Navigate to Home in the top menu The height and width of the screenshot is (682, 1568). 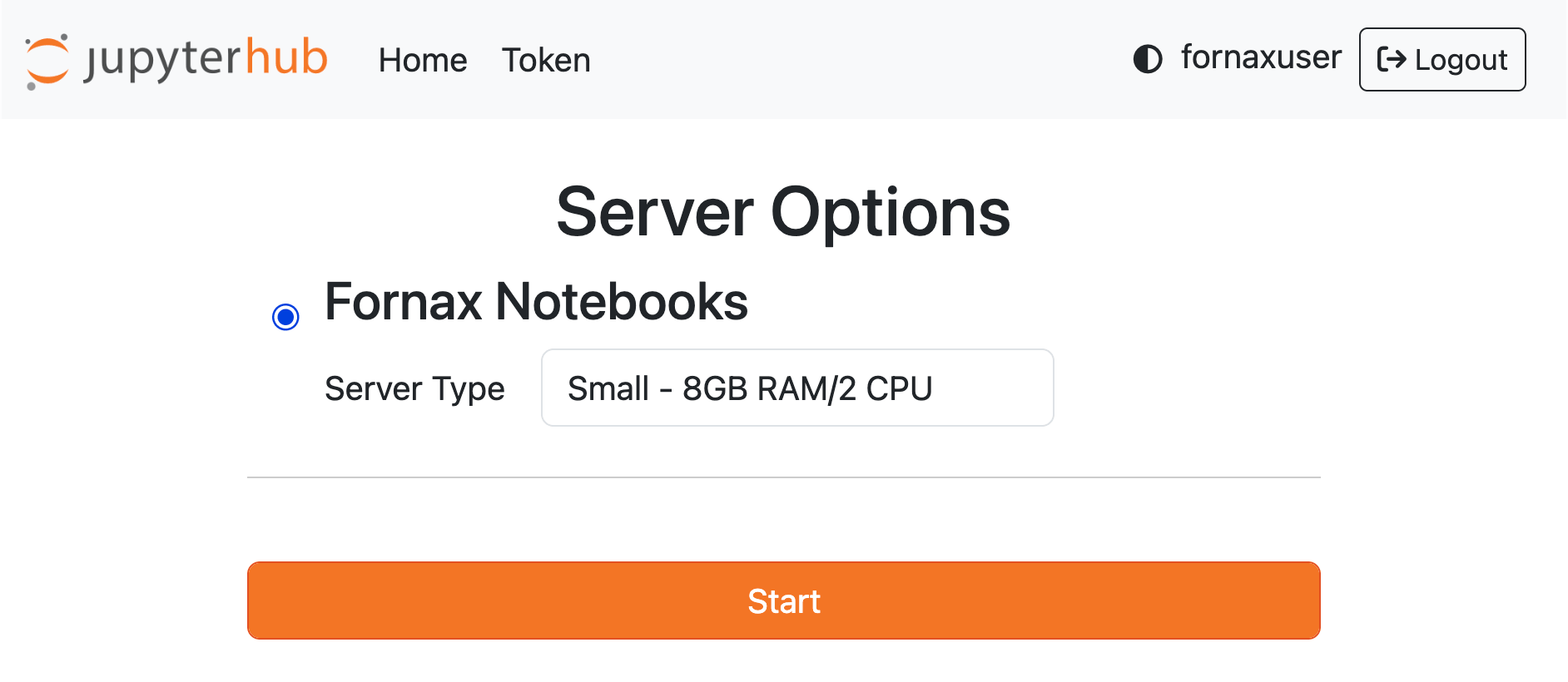[422, 59]
